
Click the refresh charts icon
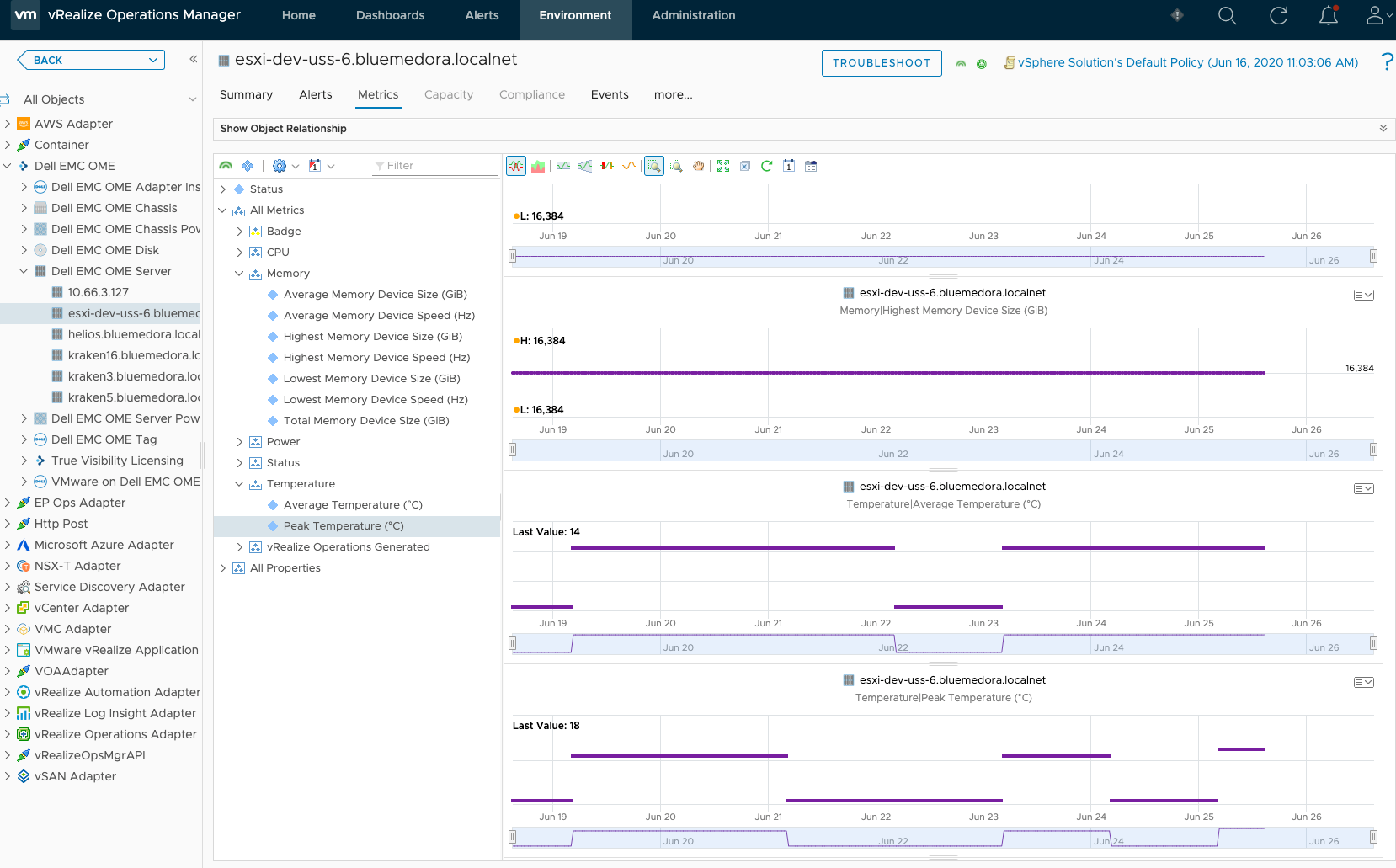tap(766, 166)
